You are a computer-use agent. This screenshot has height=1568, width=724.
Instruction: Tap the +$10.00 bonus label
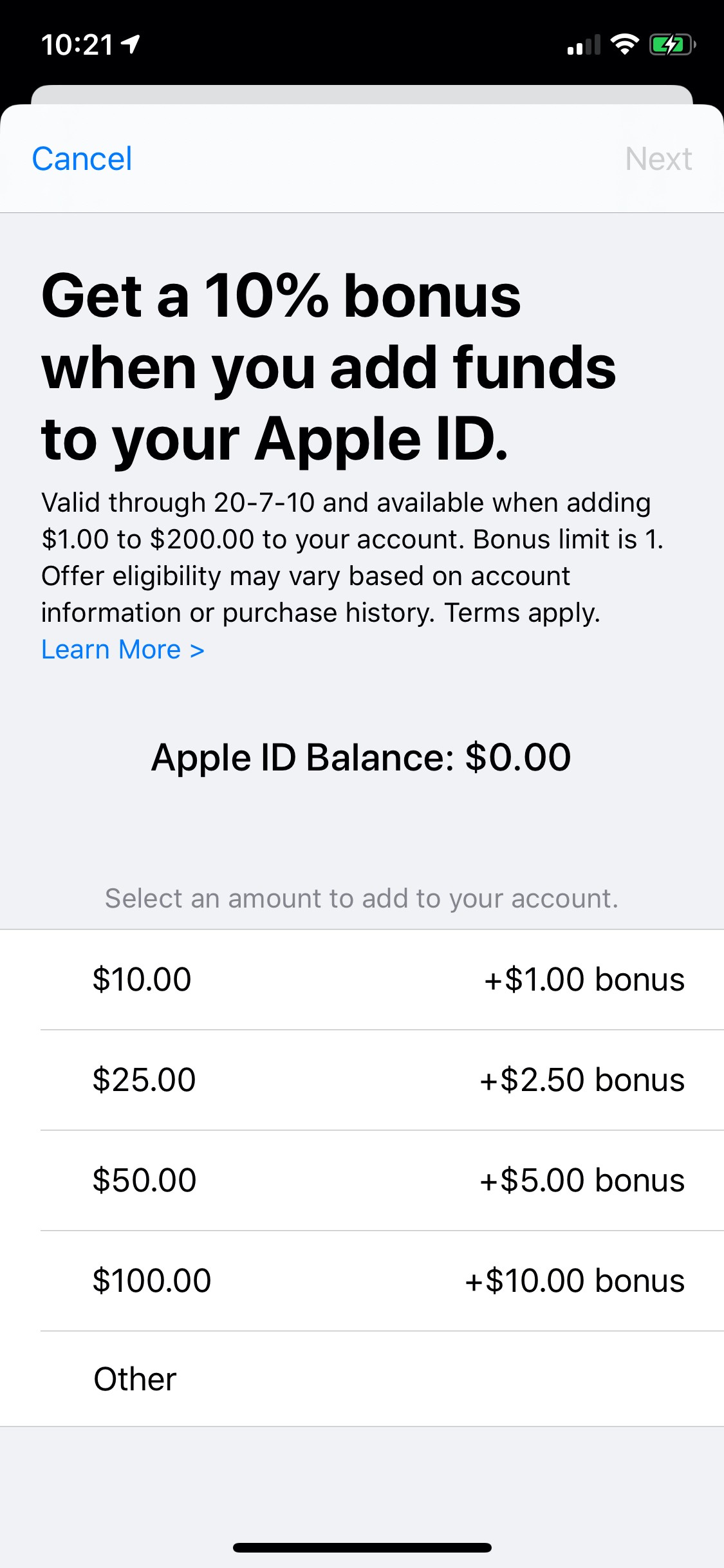[x=575, y=1281]
